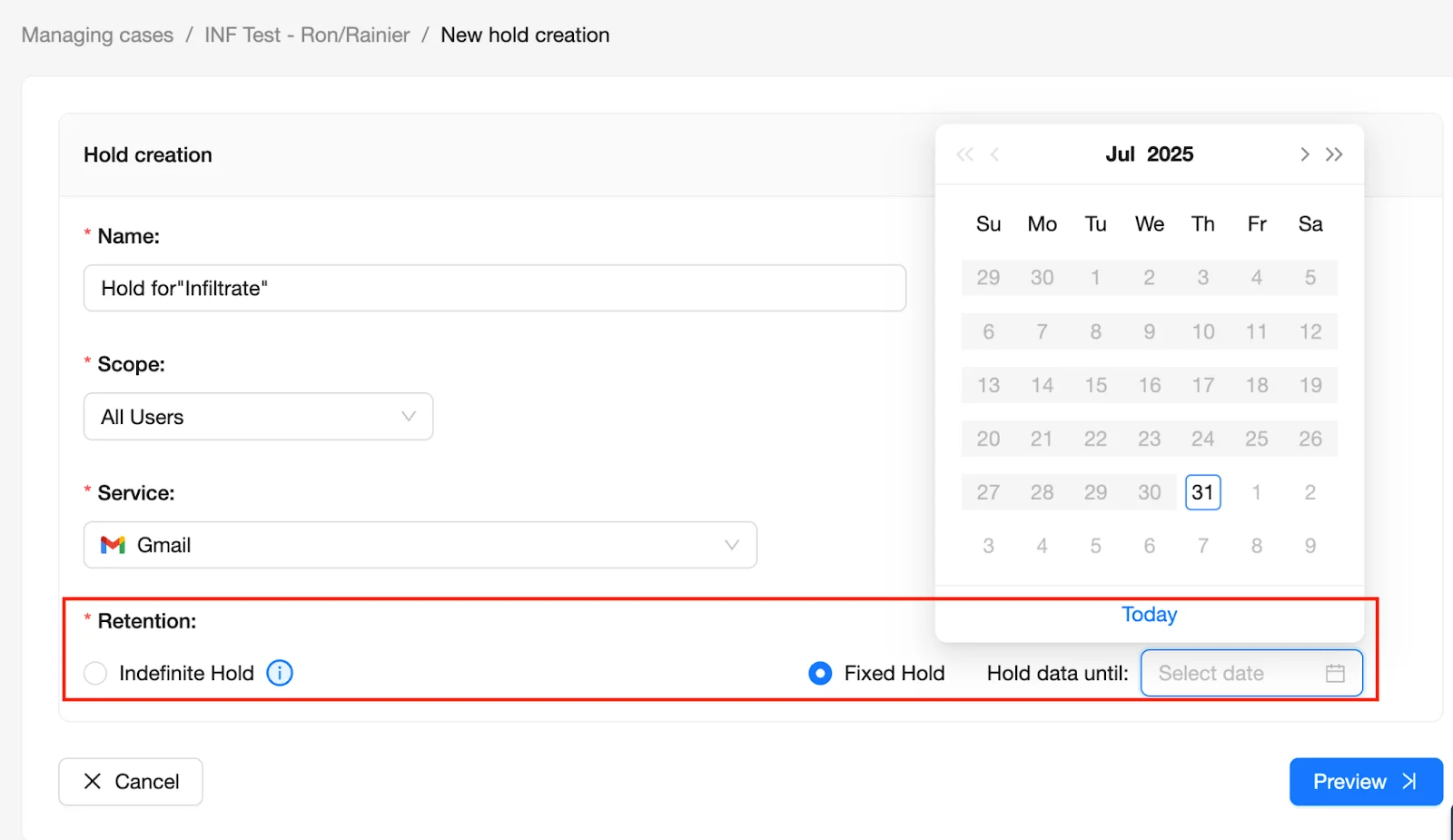This screenshot has height=840, width=1453.
Task: Open INF Test - Ron/Rainier breadcrumb
Action: (307, 35)
